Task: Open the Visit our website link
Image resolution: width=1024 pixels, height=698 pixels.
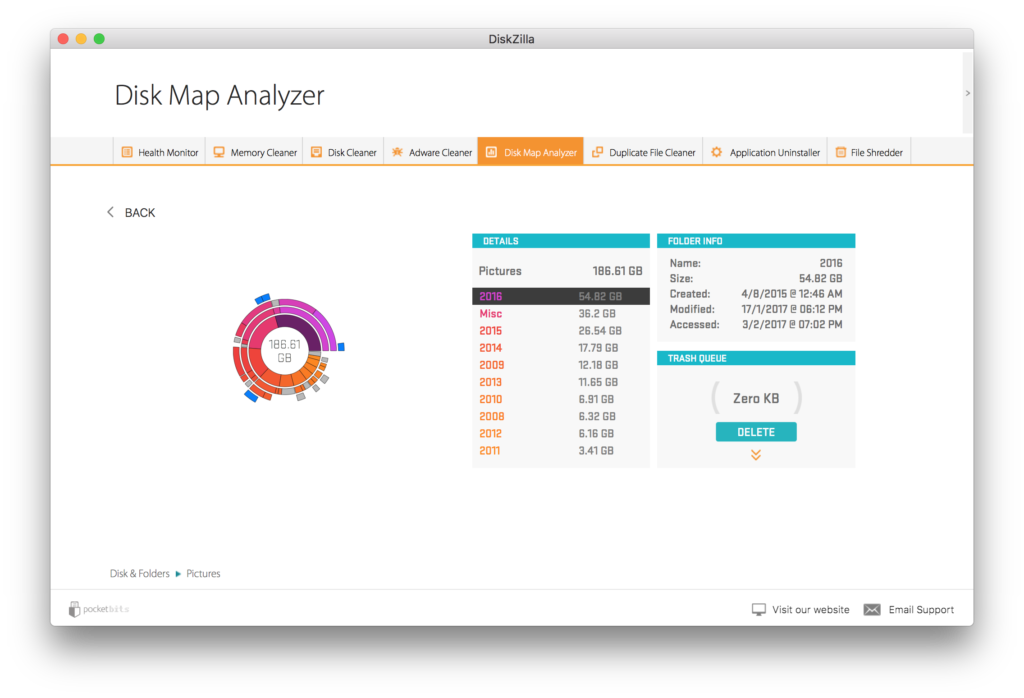Action: [801, 609]
